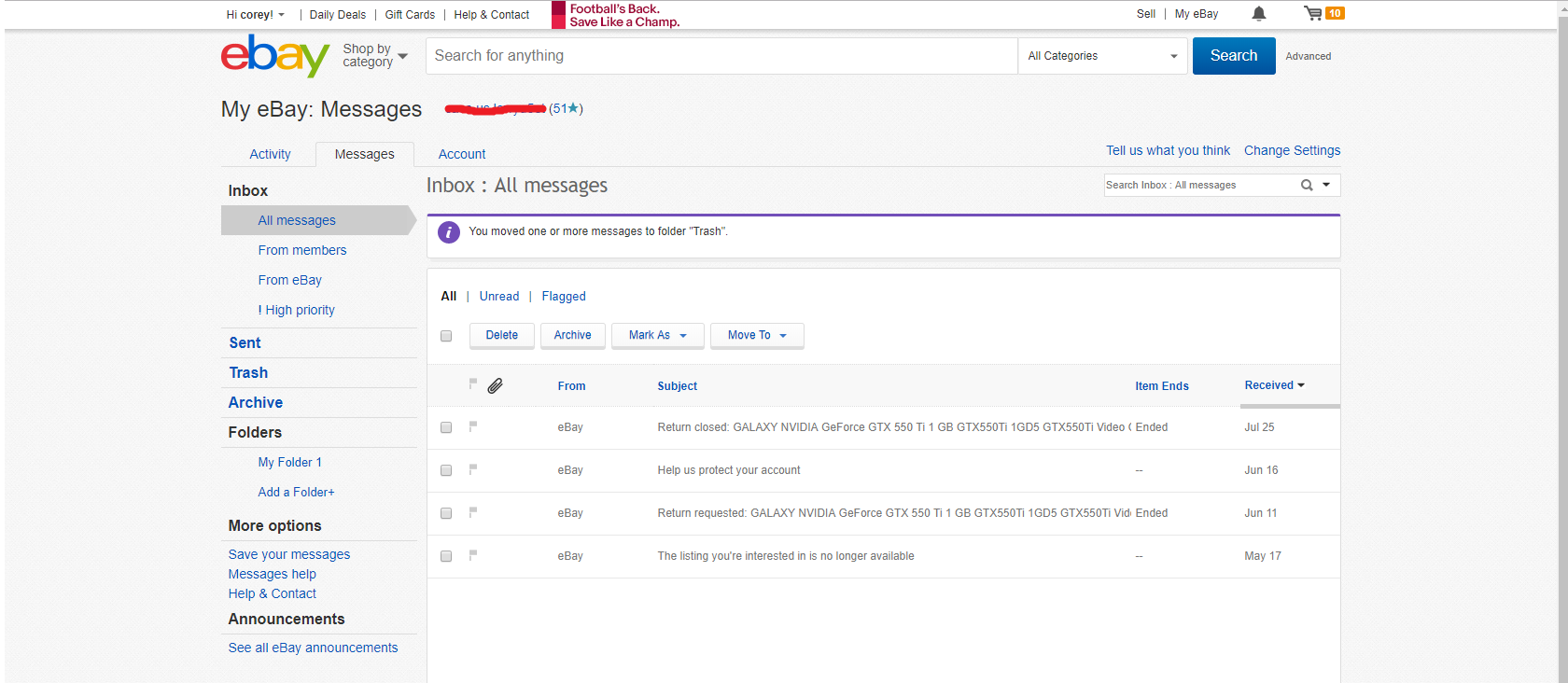Open the All Categories combo box
The height and width of the screenshot is (683, 1568).
click(1102, 56)
